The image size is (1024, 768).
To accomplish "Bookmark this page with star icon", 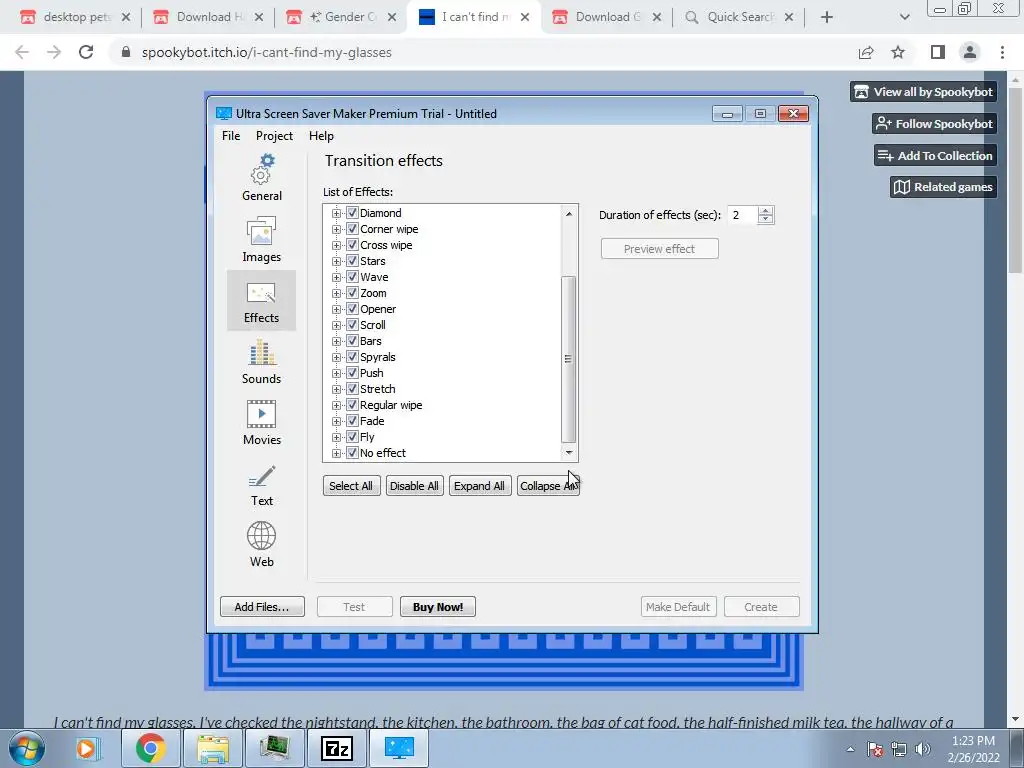I will [898, 52].
